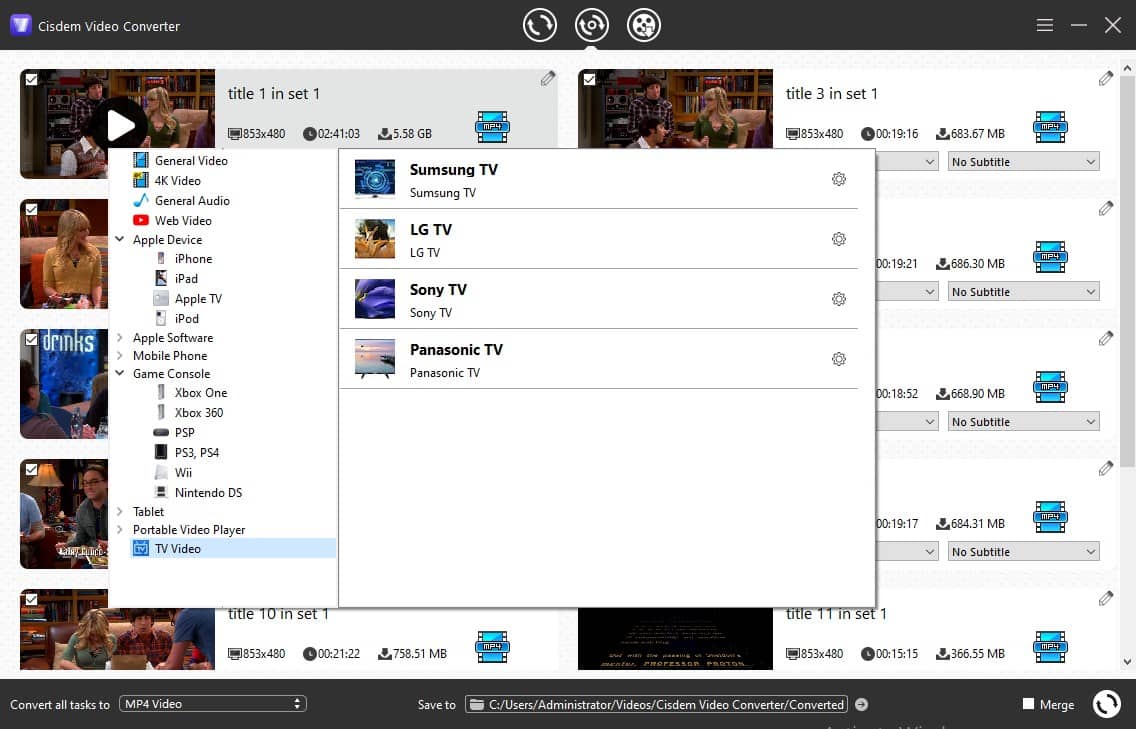Open the hamburger menu
Screen dimensions: 1136x729
pyautogui.click(x=1044, y=24)
